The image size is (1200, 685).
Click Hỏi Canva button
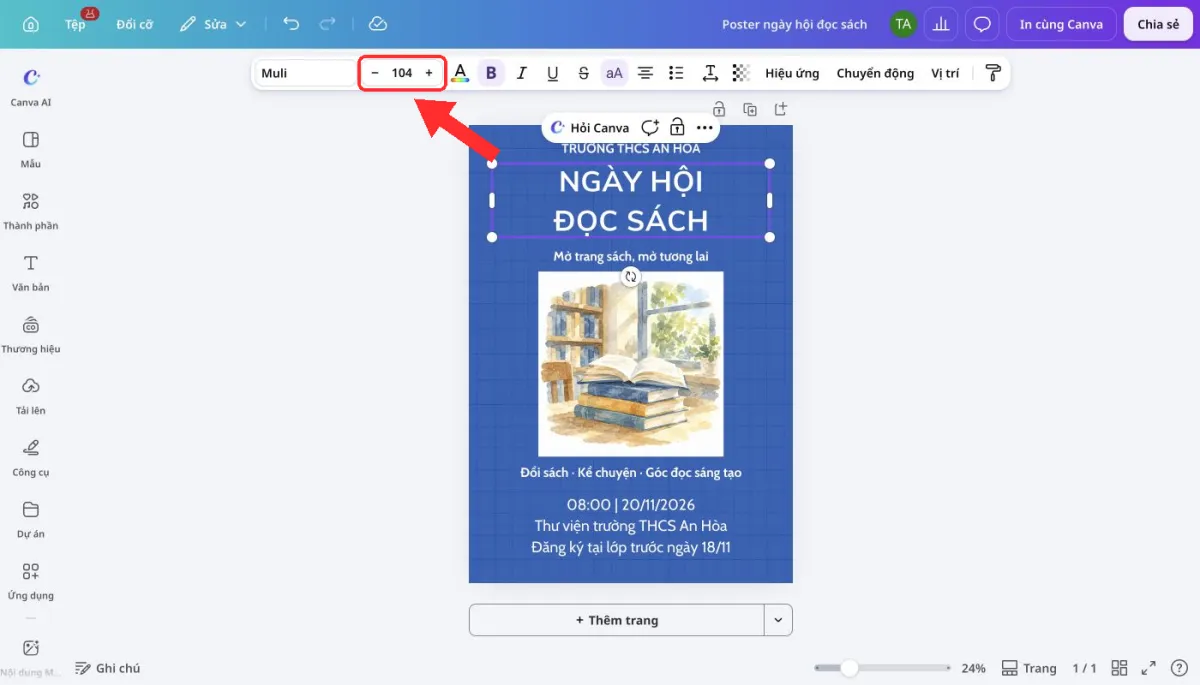[x=590, y=127]
